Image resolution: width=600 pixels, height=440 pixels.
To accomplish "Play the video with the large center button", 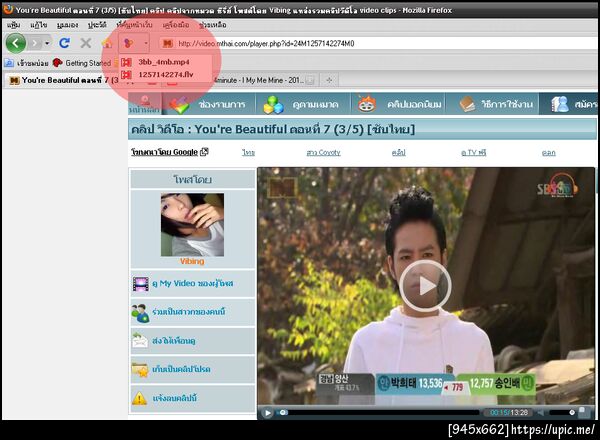I will [425, 286].
